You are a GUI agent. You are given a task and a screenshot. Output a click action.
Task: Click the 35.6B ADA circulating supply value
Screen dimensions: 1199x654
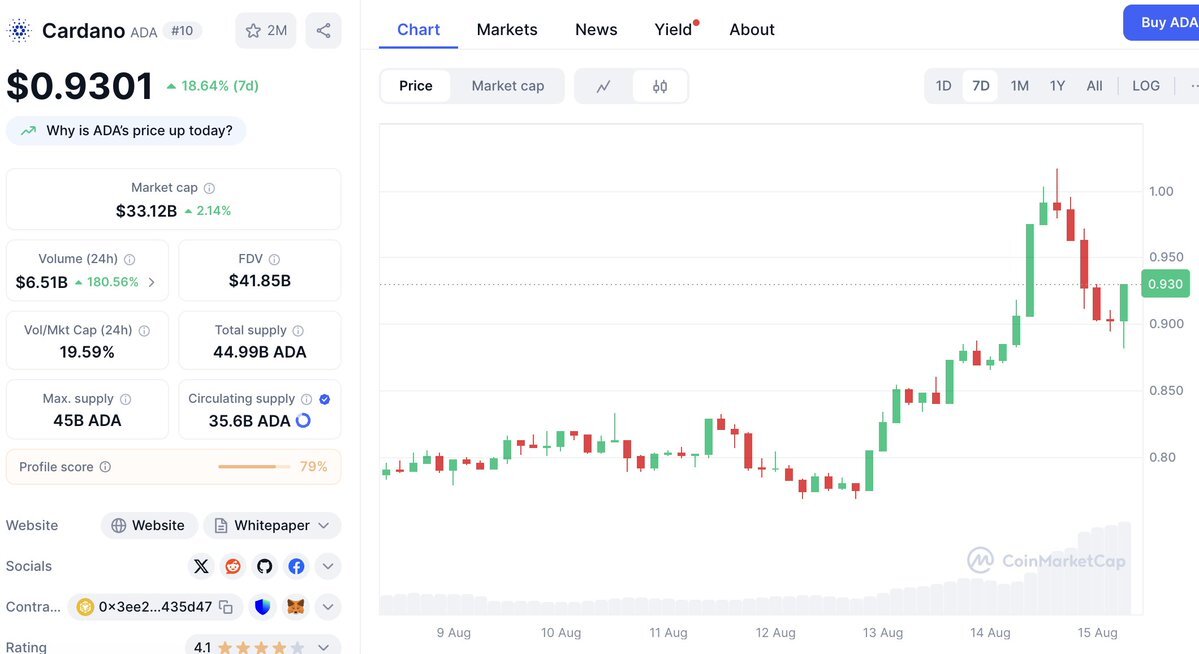coord(249,421)
